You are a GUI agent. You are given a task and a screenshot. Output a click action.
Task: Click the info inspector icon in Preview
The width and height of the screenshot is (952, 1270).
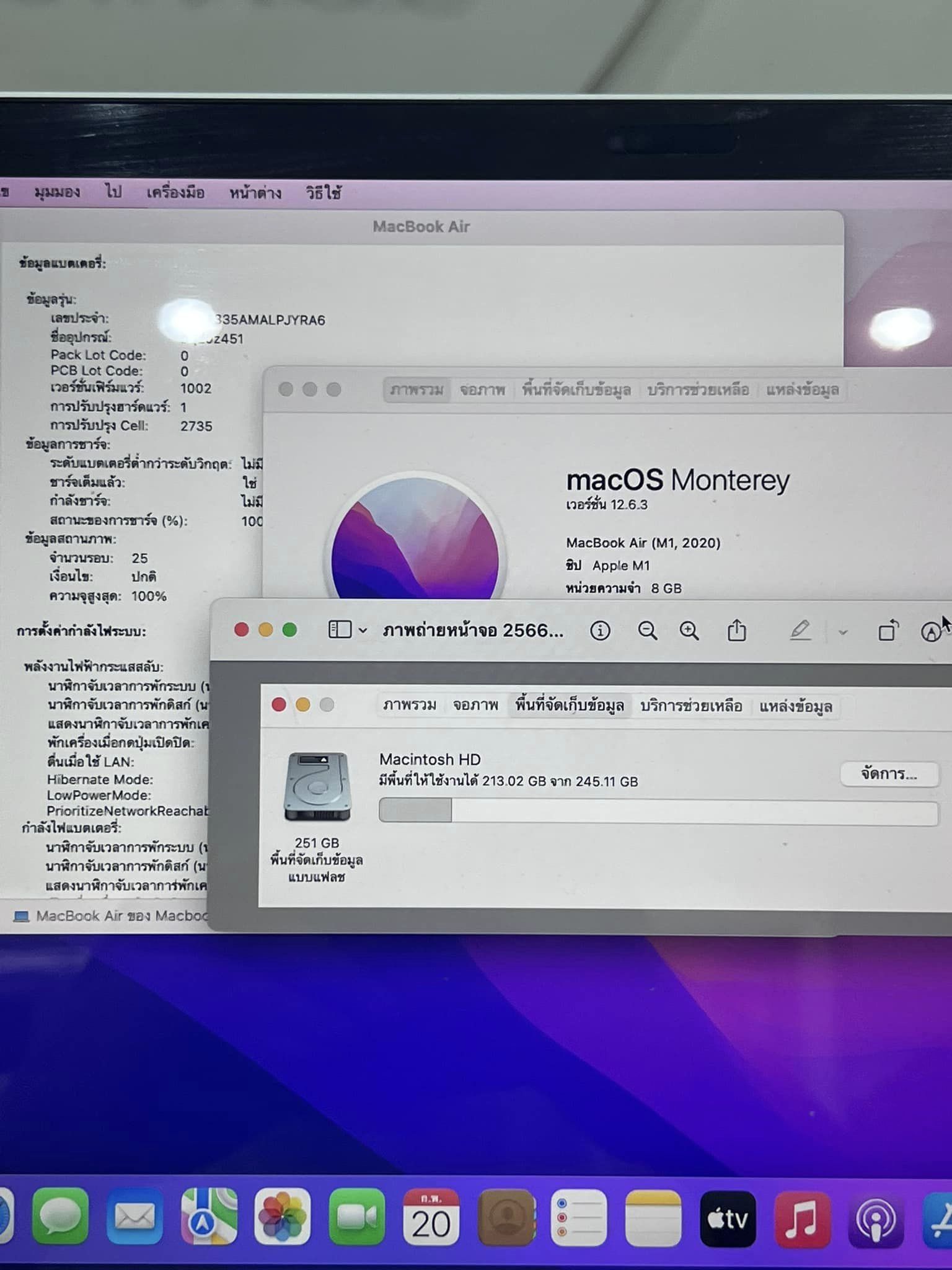[599, 631]
